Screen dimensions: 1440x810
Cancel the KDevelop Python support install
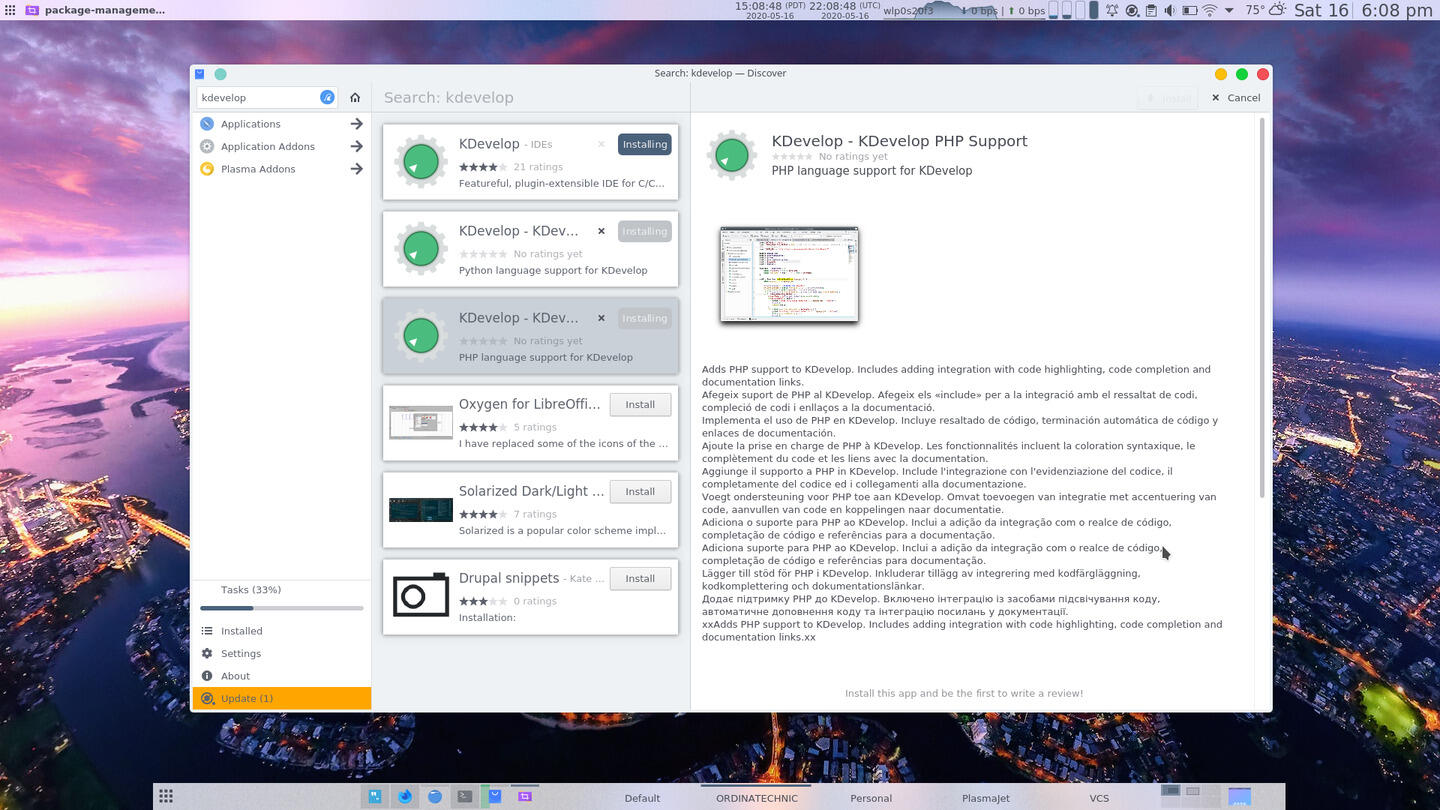(601, 231)
